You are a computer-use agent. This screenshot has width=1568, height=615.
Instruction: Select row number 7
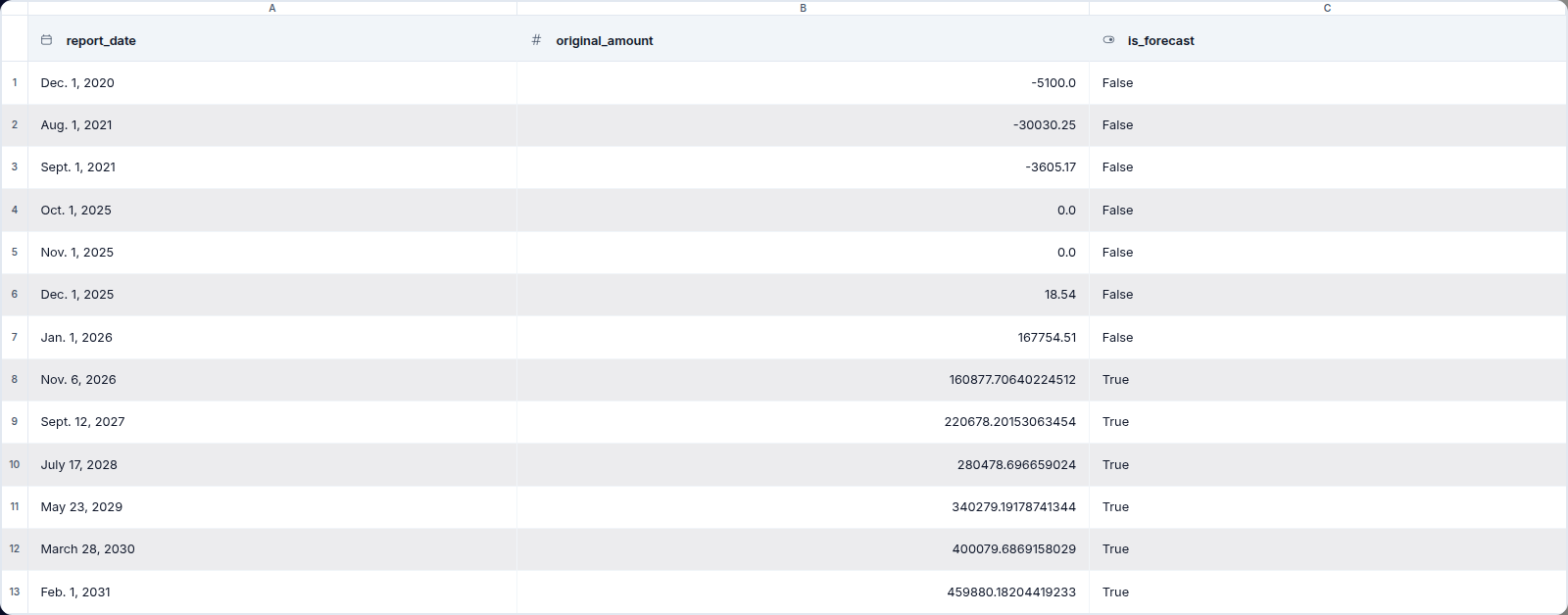[x=15, y=338]
